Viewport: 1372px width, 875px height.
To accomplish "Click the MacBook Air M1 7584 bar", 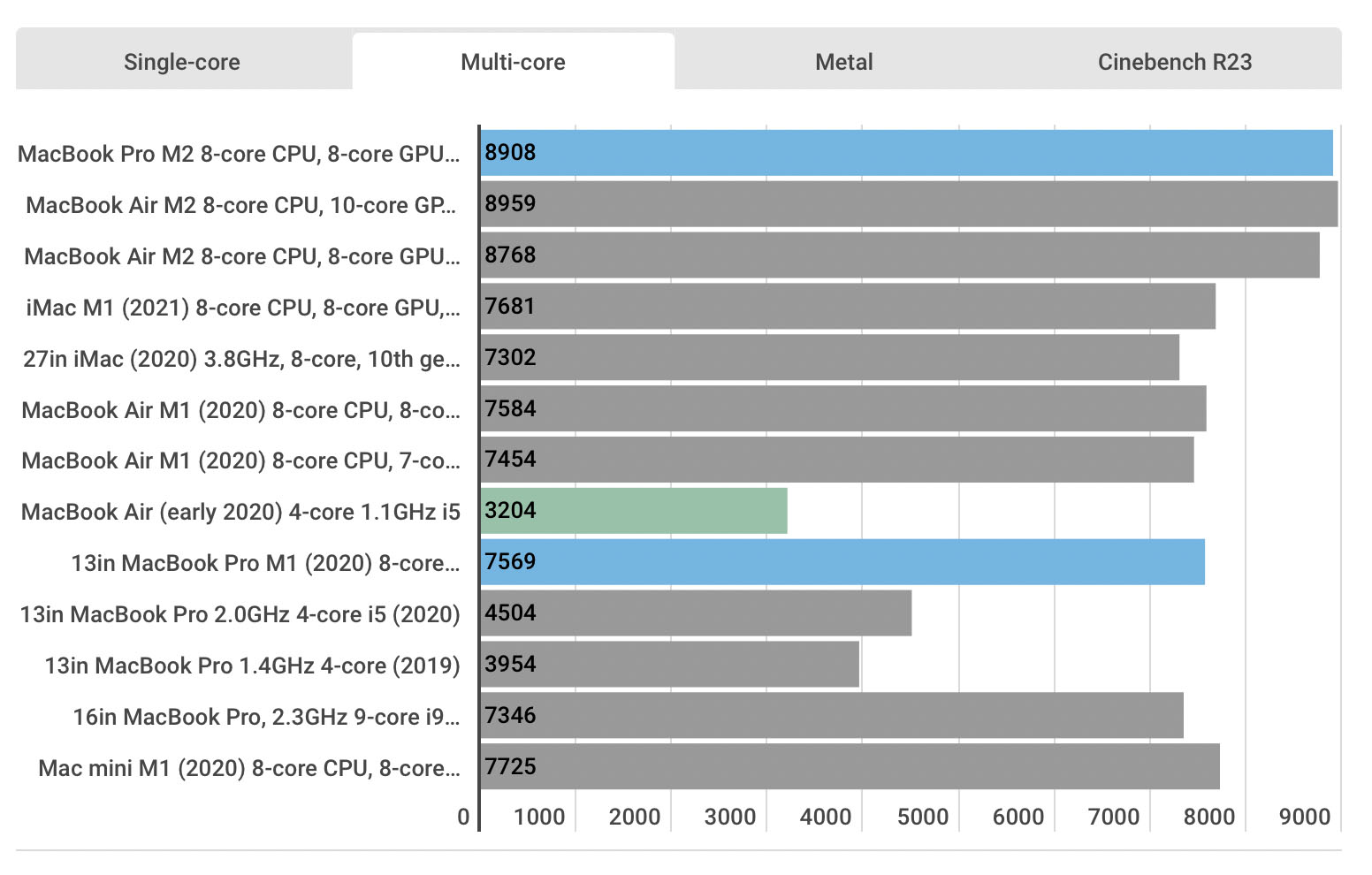I will click(843, 409).
